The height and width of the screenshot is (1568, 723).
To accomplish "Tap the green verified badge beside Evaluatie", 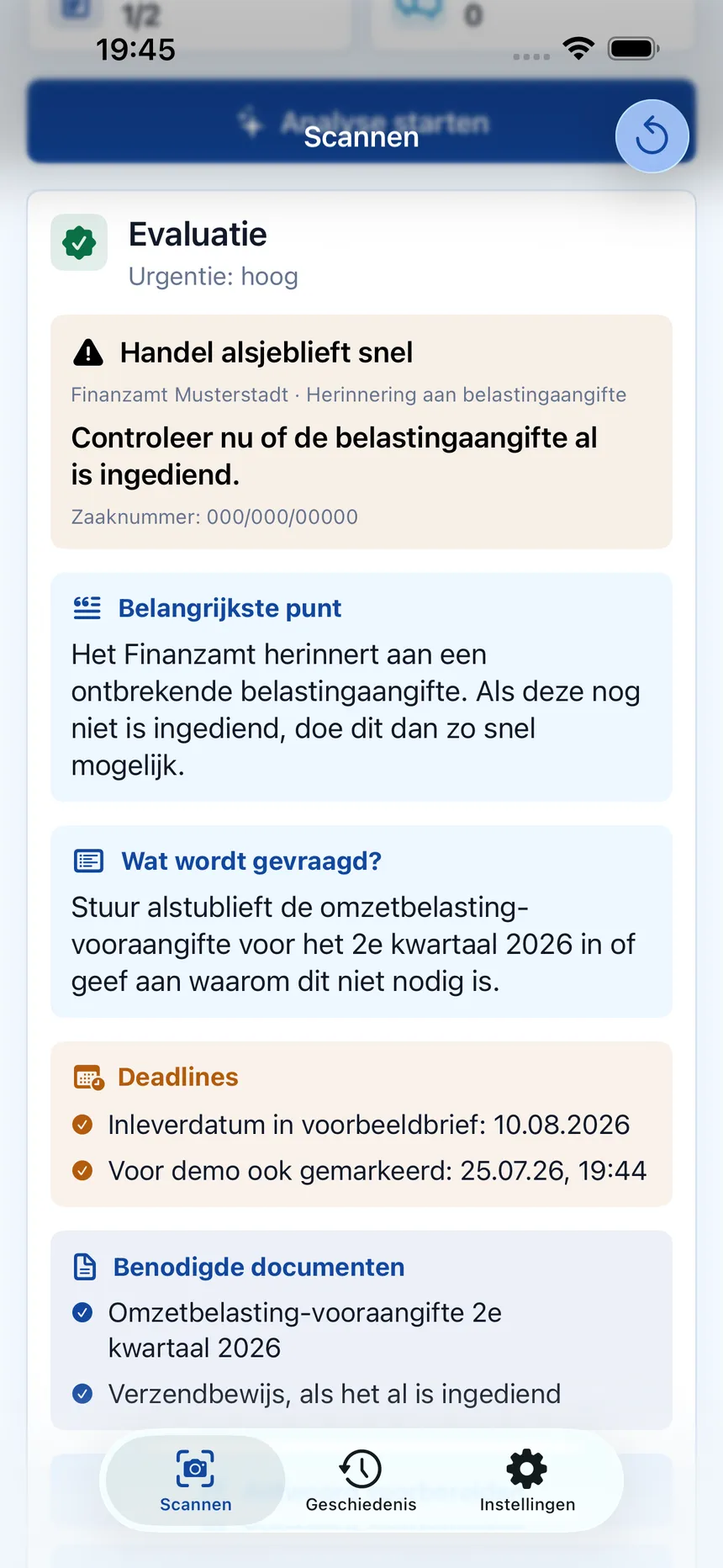I will point(79,242).
